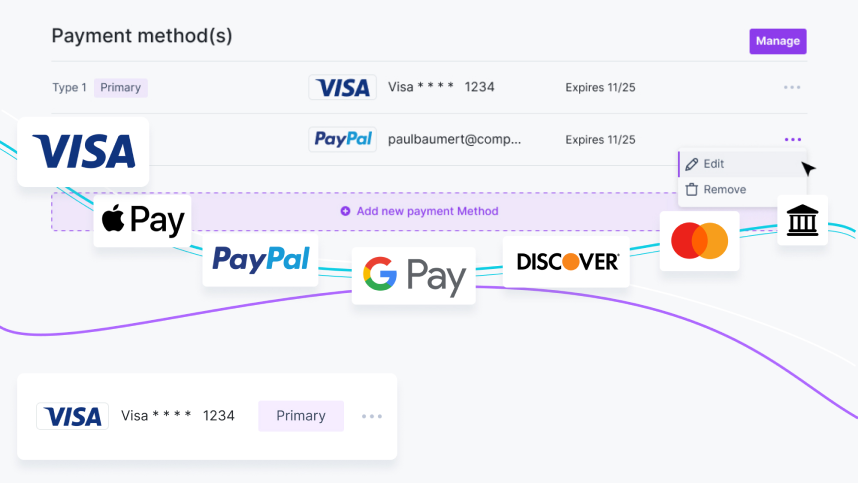858x484 pixels.
Task: Select the Apple Pay logo tile
Action: click(142, 220)
